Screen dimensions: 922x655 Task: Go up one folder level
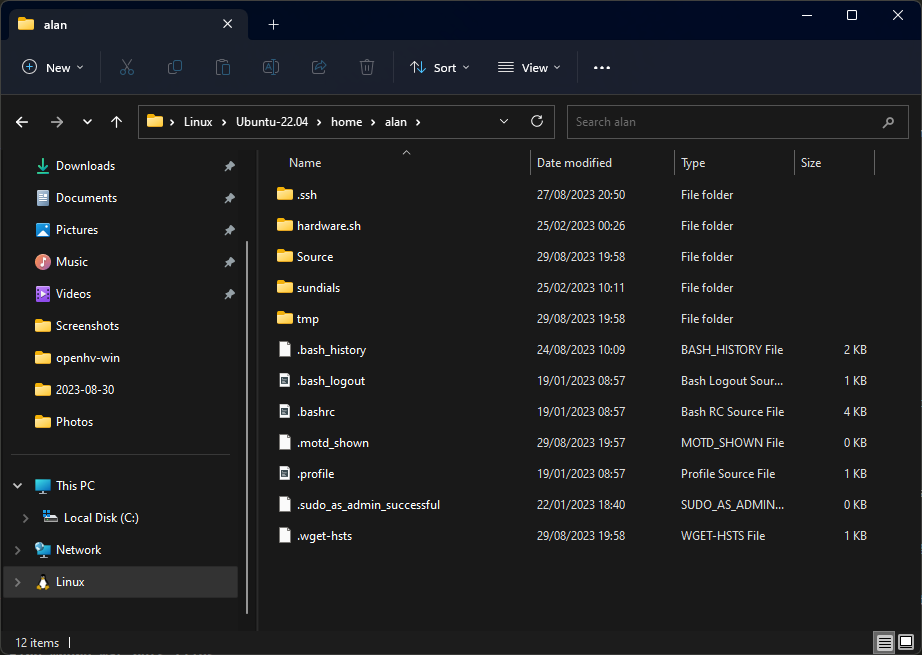[x=116, y=122]
